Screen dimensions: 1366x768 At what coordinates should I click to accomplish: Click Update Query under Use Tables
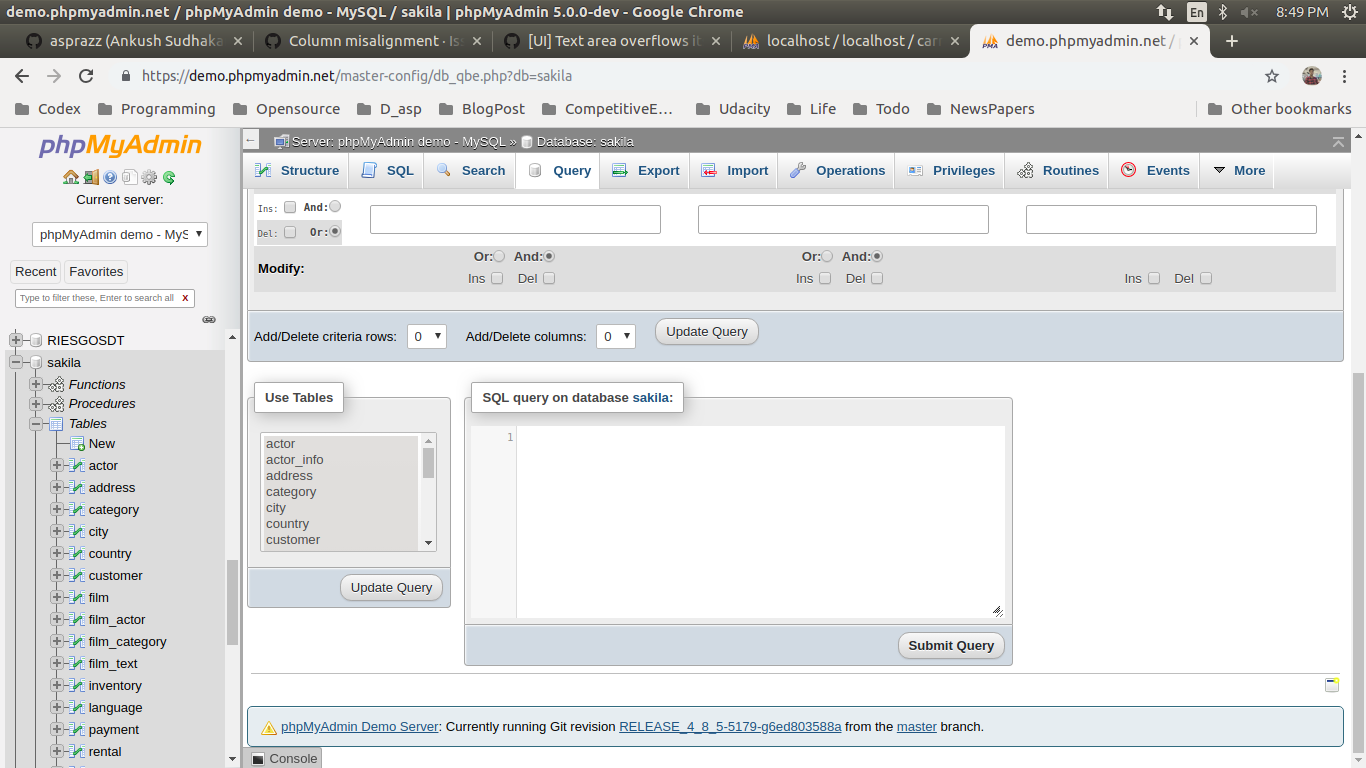(392, 588)
